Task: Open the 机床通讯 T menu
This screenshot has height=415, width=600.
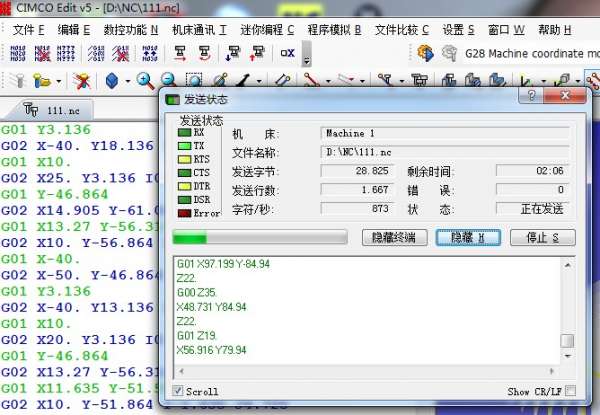Action: 199,30
